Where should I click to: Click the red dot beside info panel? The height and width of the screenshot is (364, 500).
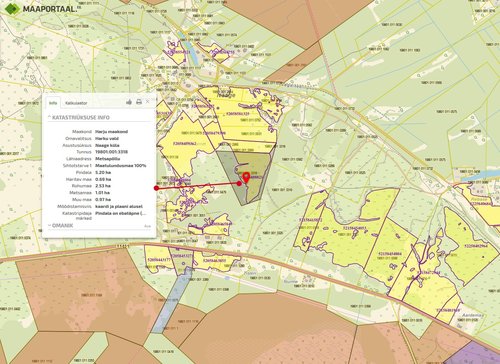pos(156,188)
